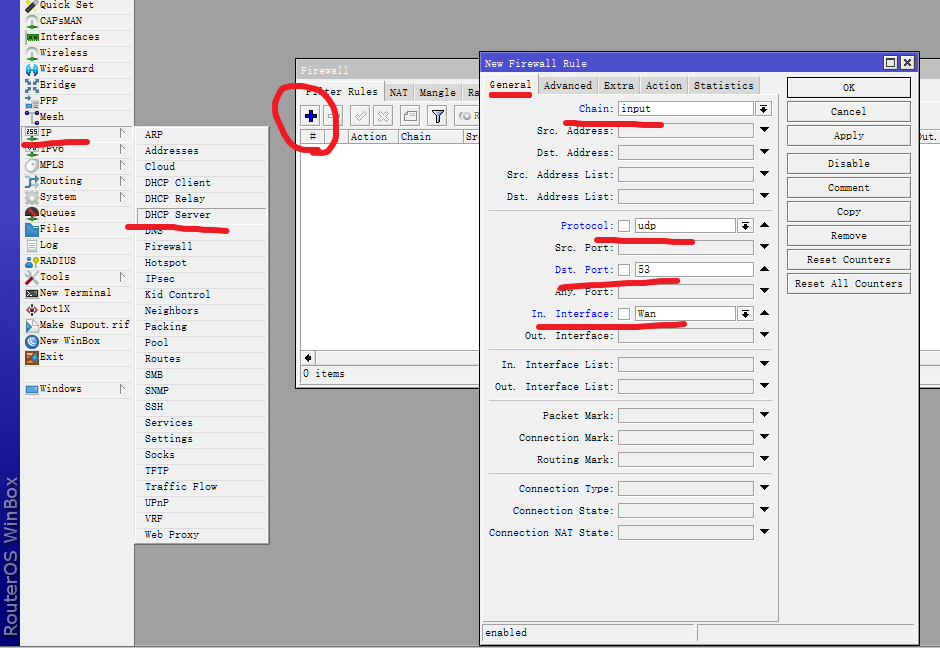Switch to the Statistics tab
The image size is (940, 648).
click(724, 86)
